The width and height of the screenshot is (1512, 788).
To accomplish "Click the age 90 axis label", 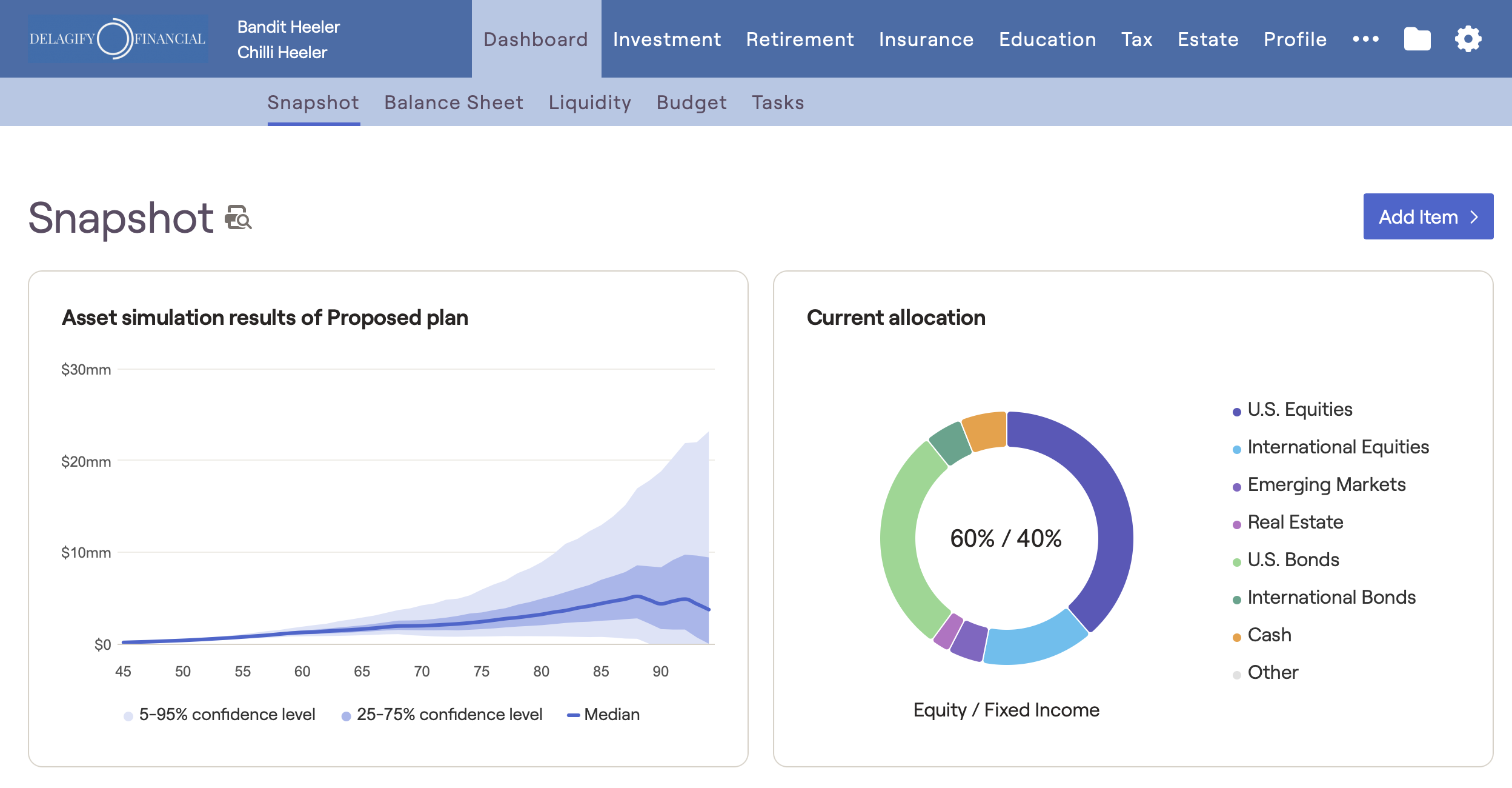I will pos(660,672).
